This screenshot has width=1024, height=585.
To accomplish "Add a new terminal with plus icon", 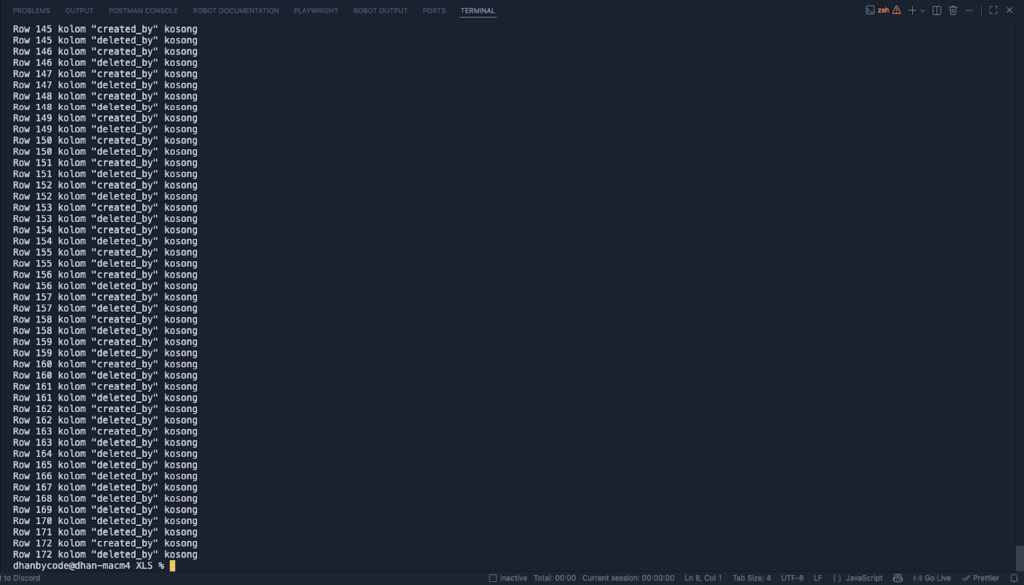I will pos(912,10).
